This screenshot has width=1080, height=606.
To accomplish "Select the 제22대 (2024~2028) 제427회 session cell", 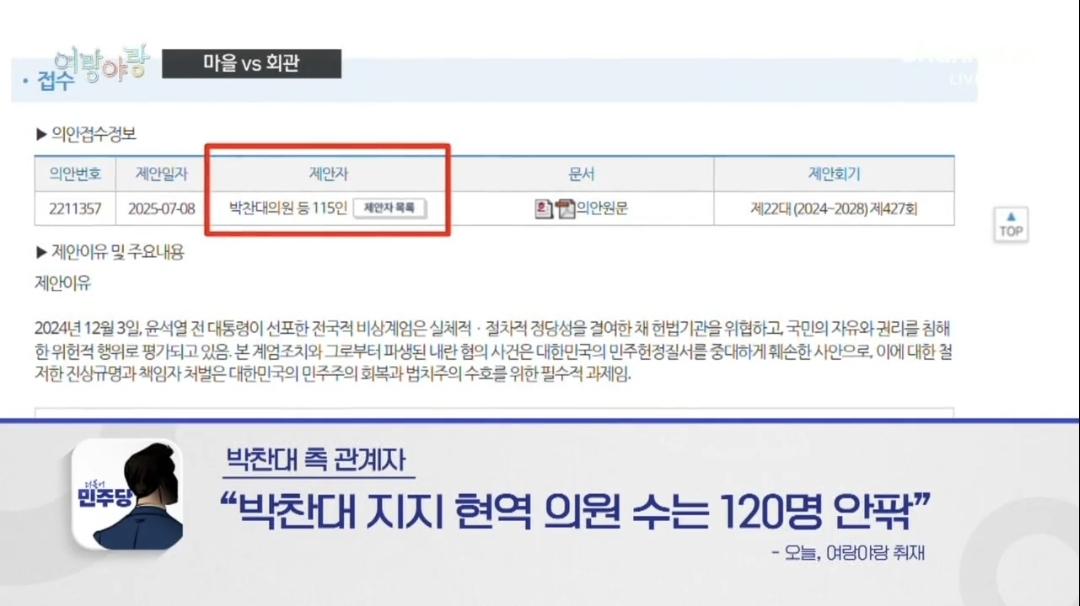I will [833, 209].
